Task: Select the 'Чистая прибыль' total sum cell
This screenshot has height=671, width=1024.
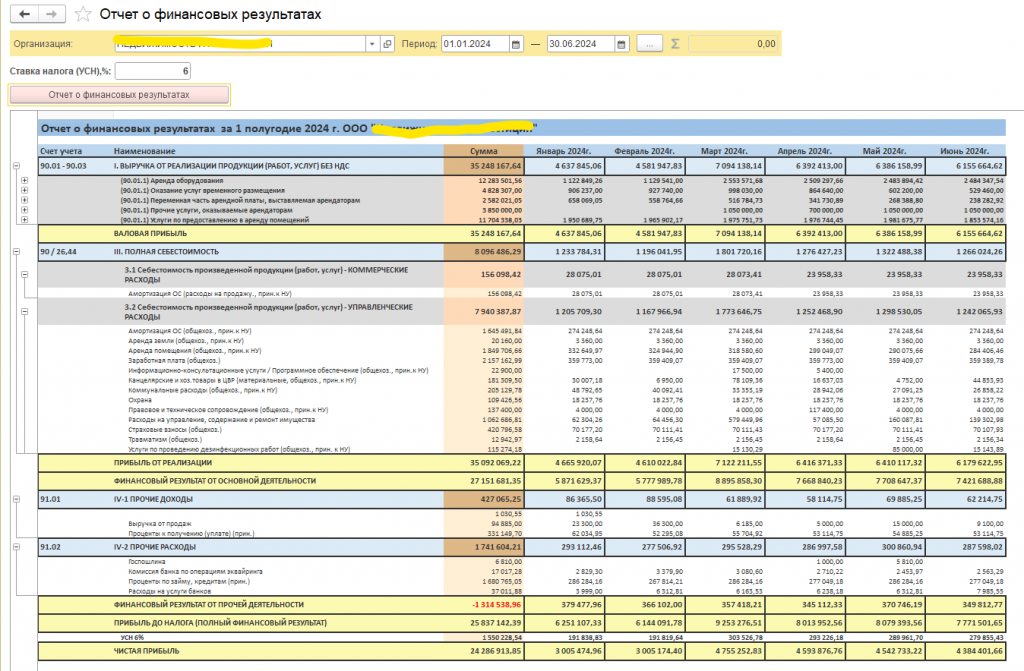Action: pyautogui.click(x=484, y=651)
